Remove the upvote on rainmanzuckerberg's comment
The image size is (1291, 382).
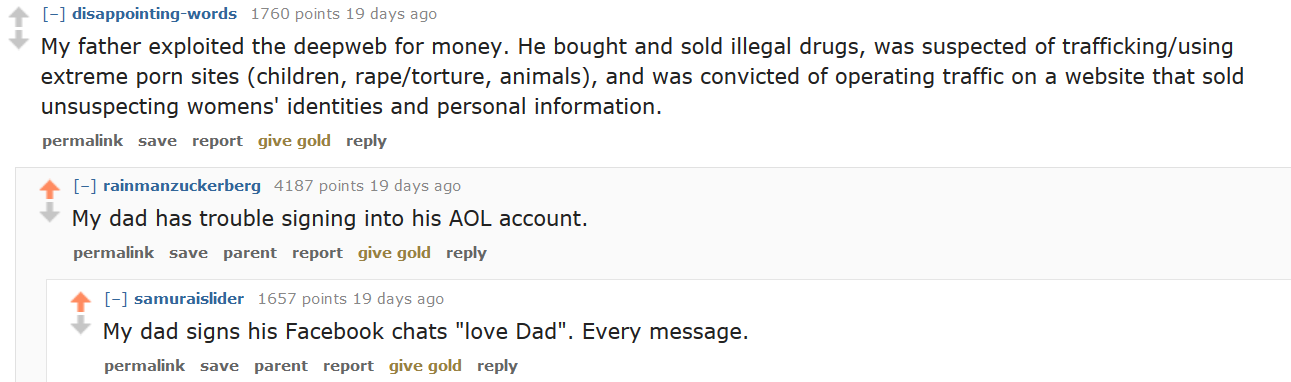49,188
